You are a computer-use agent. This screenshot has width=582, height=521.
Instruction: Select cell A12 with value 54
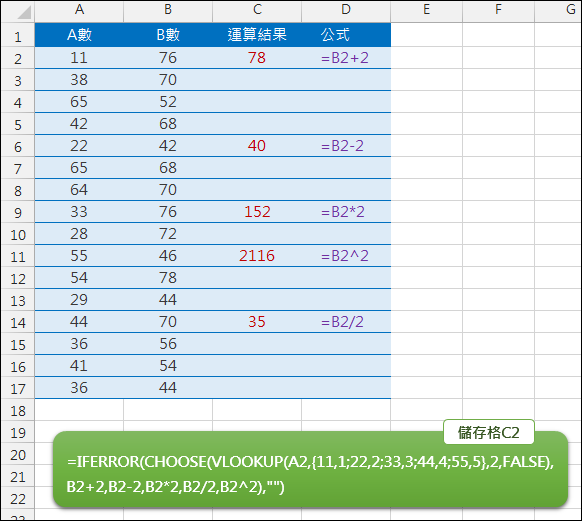click(79, 278)
